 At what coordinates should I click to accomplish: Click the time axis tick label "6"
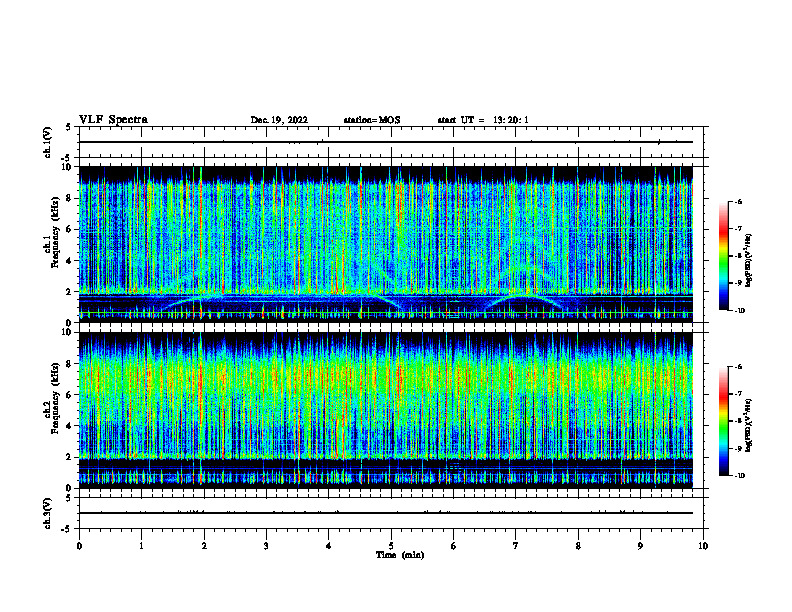click(x=453, y=546)
